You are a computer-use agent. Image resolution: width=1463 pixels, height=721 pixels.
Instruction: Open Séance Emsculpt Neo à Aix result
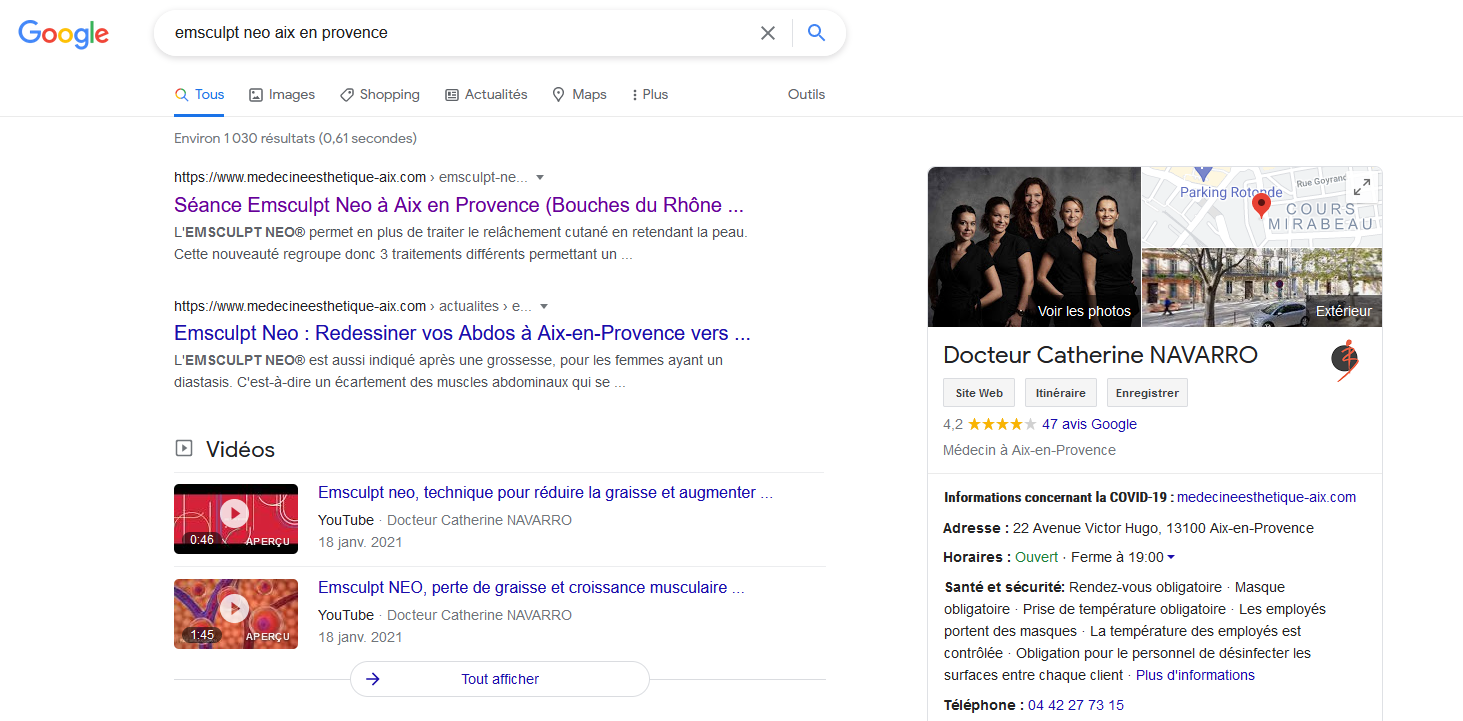pyautogui.click(x=459, y=206)
